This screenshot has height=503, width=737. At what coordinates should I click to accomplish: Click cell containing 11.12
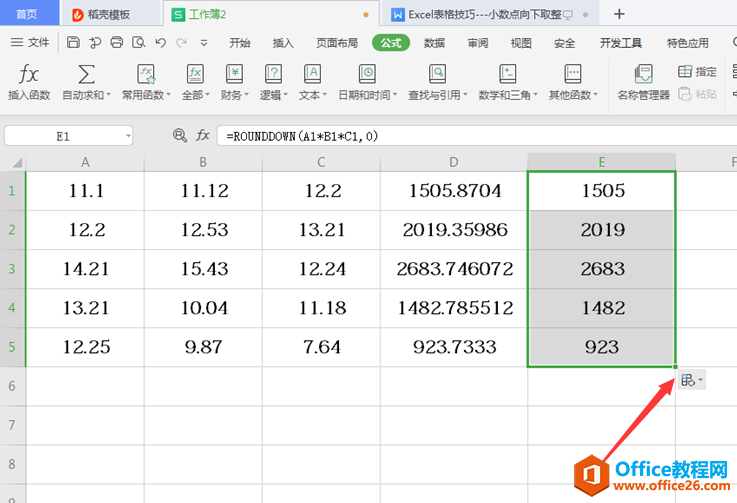click(204, 191)
